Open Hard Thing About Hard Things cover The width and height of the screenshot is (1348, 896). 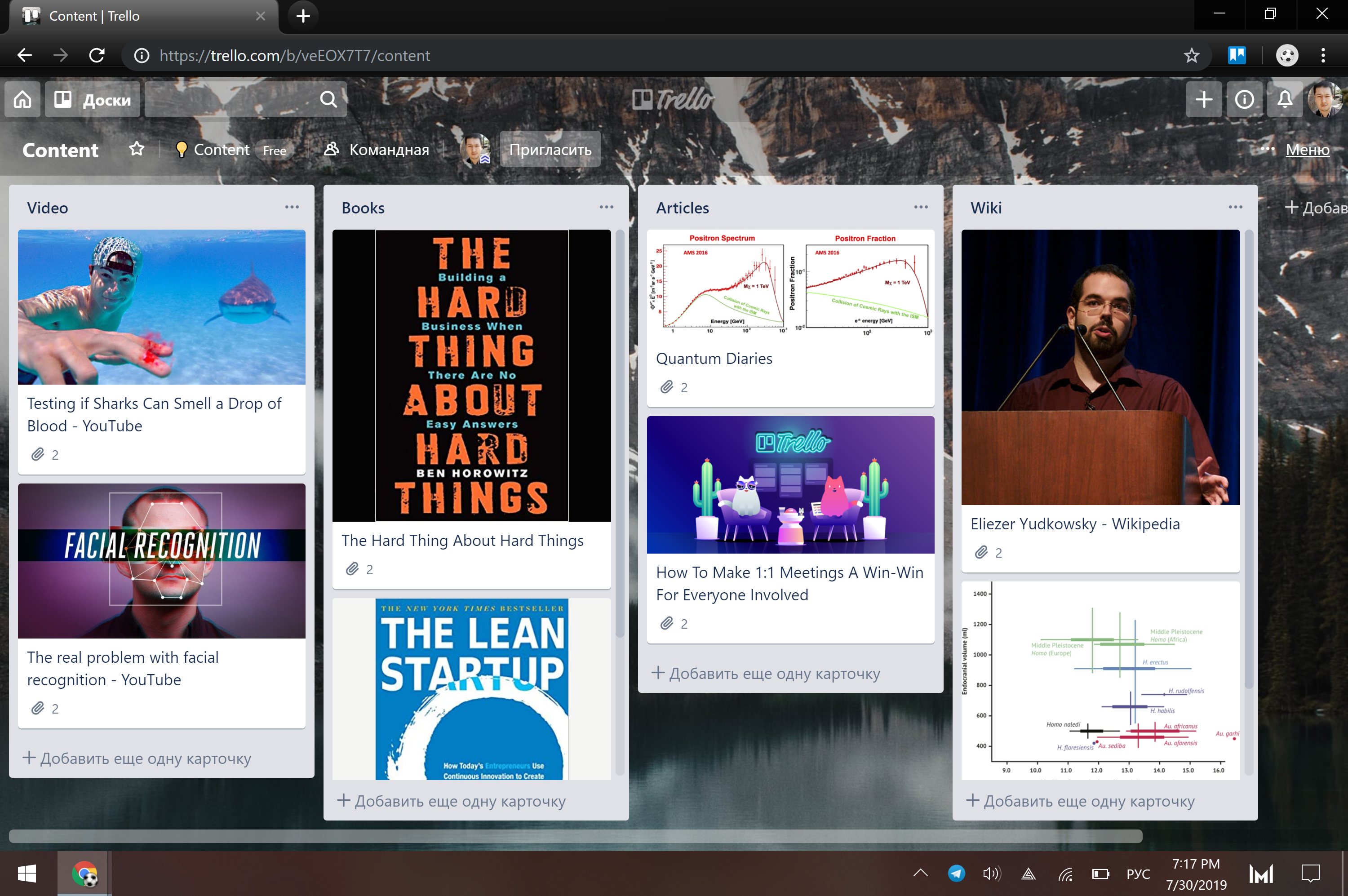(471, 375)
